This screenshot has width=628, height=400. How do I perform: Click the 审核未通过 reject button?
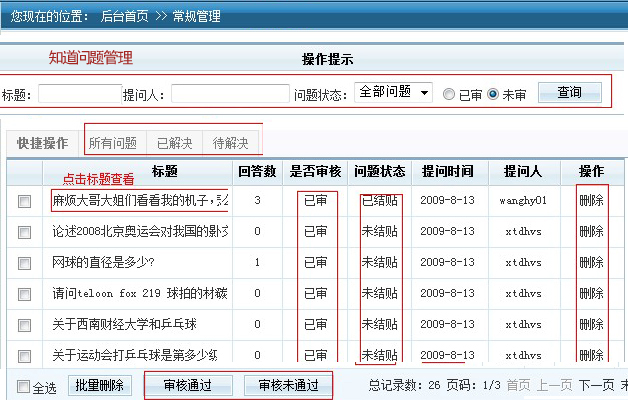288,386
